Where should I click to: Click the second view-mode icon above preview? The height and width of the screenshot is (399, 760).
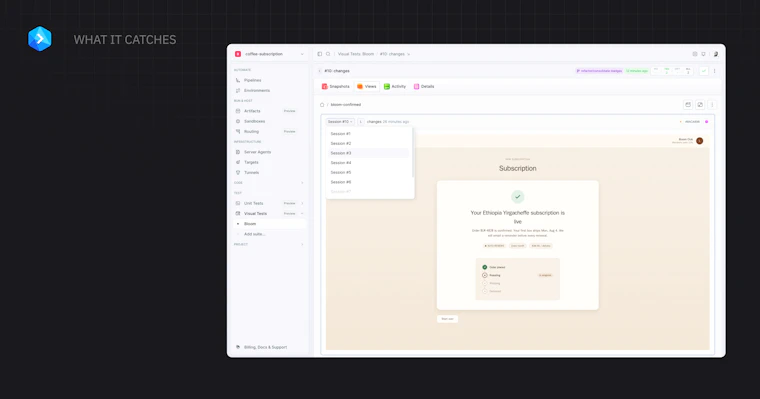[700, 105]
